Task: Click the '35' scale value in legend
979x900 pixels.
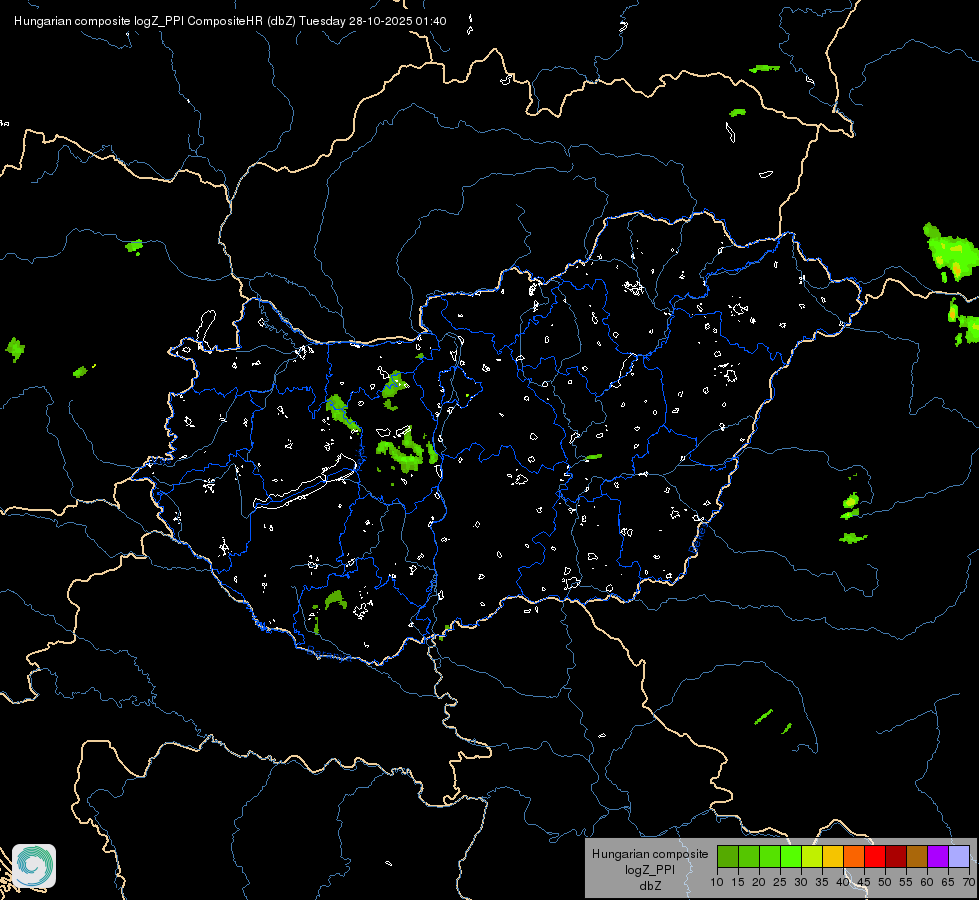Action: point(822,883)
